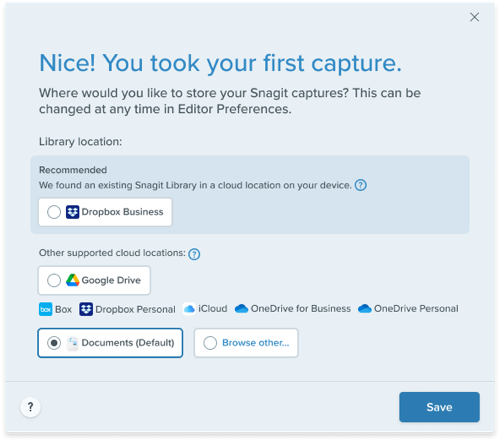500x441 pixels.
Task: Choose Google Drive radio button
Action: tap(54, 280)
